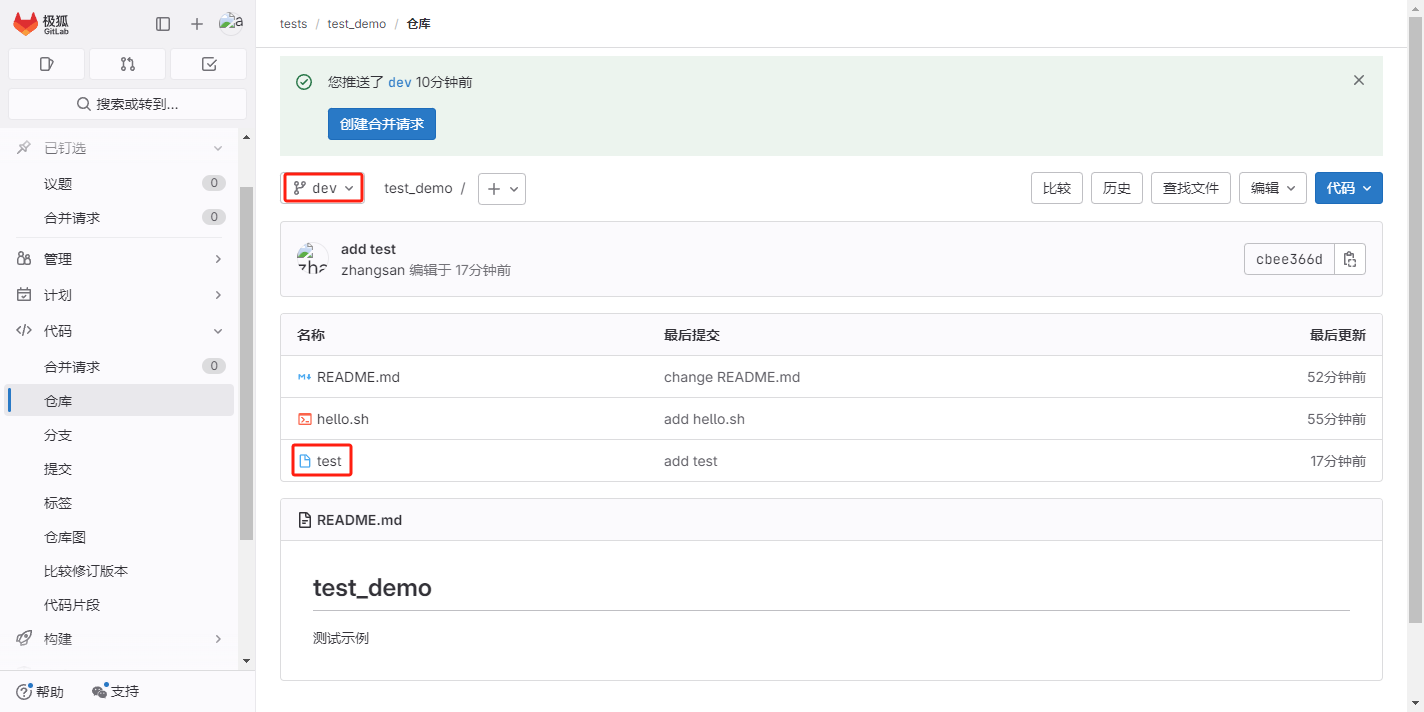Click the 创建合并请求 button
This screenshot has height=712, width=1424.
[381, 124]
